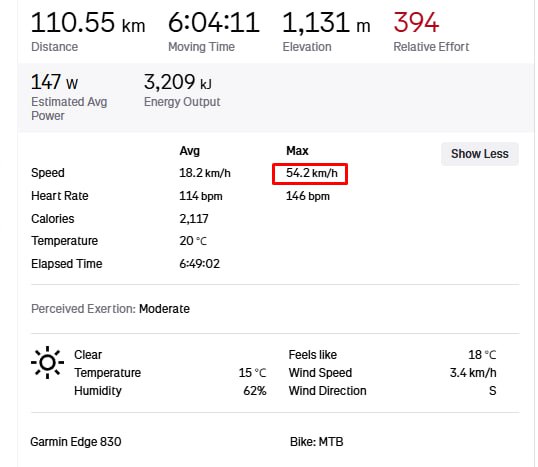Image resolution: width=538 pixels, height=467 pixels.
Task: Click the Relative Effort value 394
Action: (x=416, y=22)
